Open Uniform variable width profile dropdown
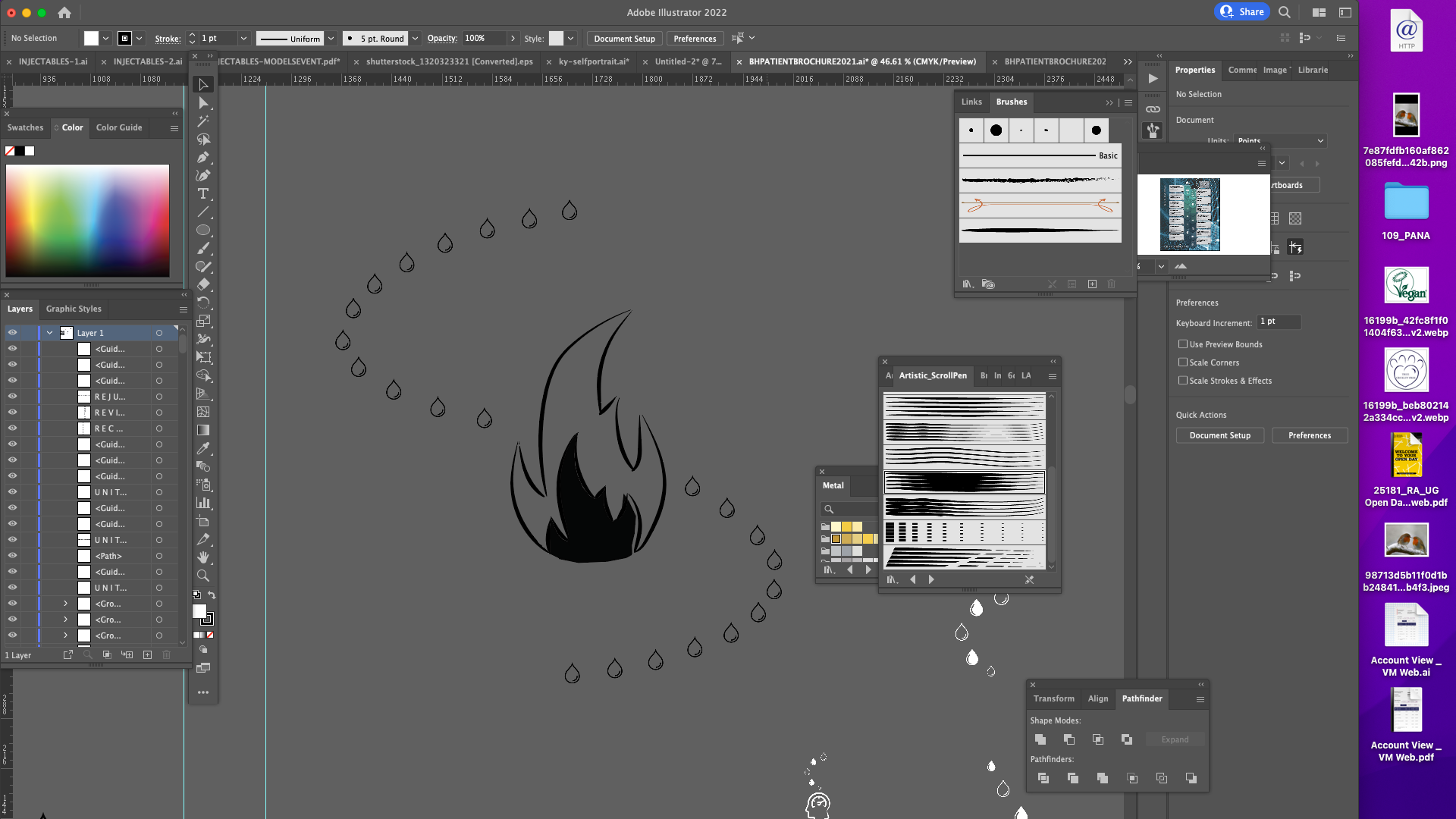1456x819 pixels. (331, 39)
